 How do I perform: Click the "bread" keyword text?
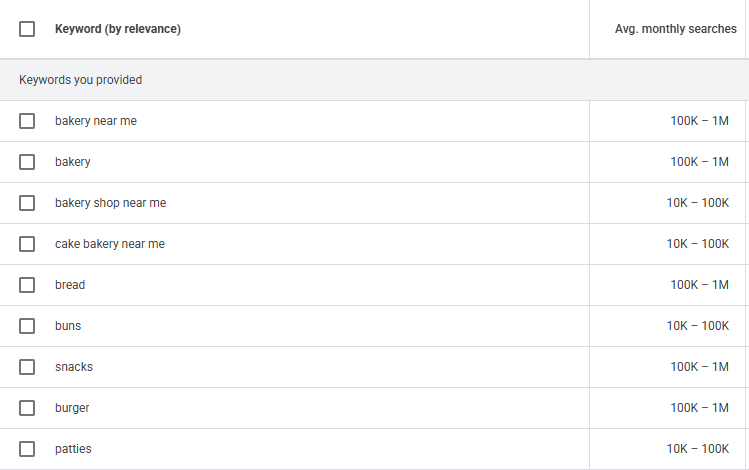[x=70, y=285]
